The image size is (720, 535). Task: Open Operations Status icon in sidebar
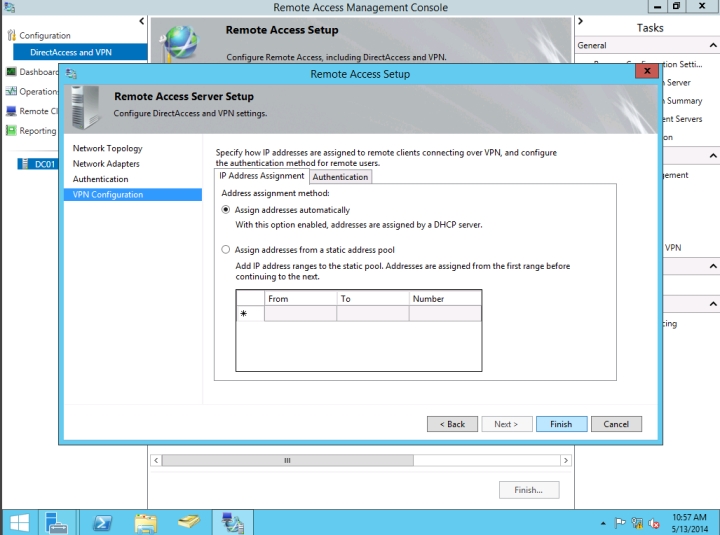[11, 91]
